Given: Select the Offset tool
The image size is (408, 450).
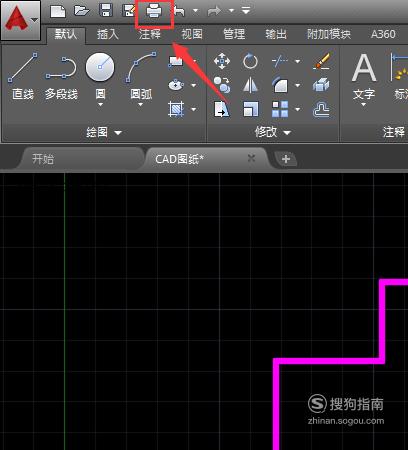Looking at the screenshot, I should [321, 110].
